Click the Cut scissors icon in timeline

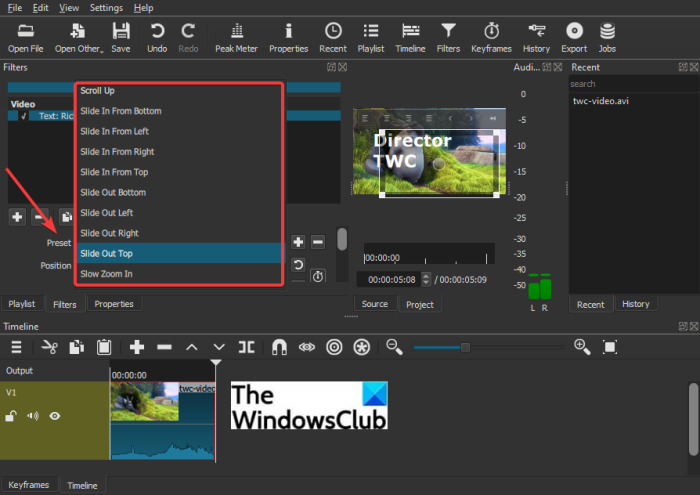point(49,347)
